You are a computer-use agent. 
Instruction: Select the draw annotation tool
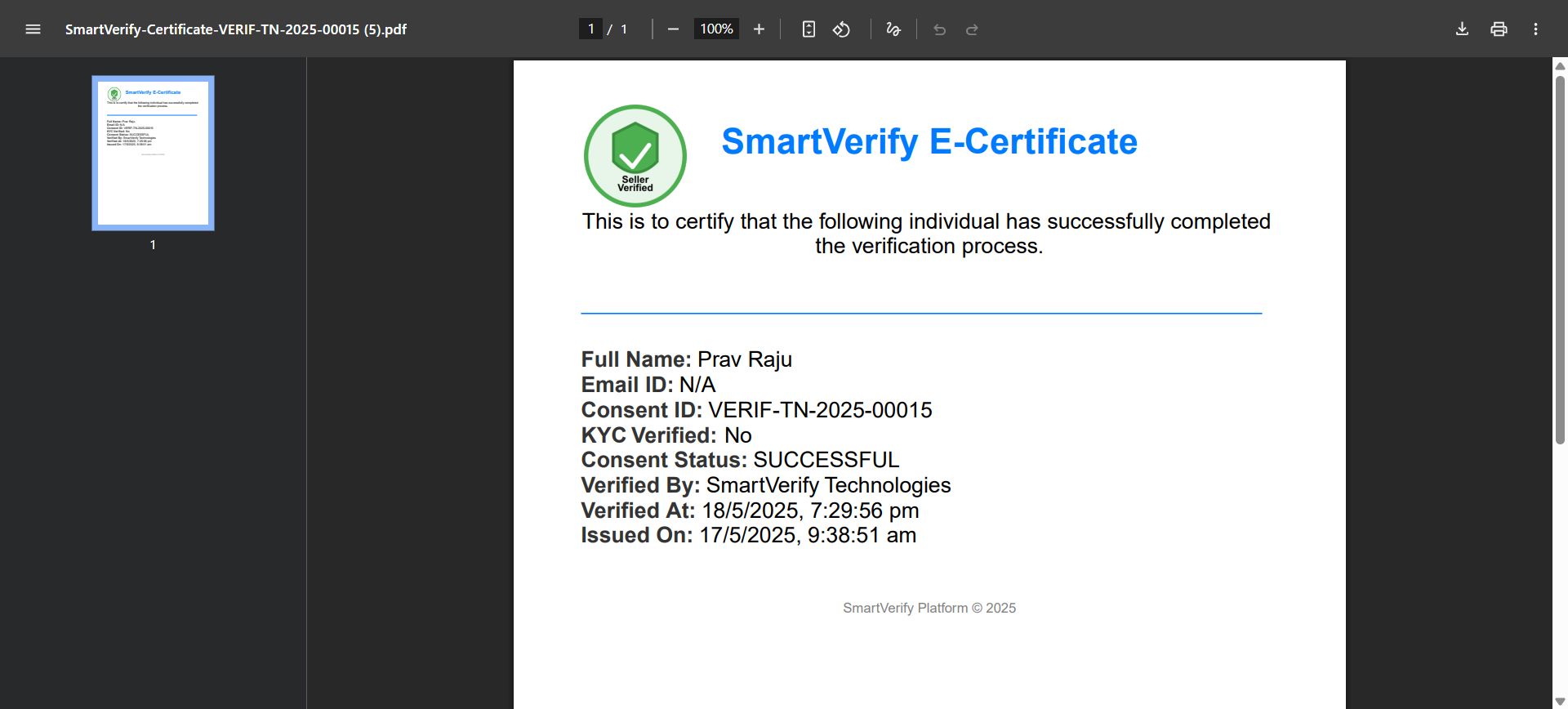893,29
